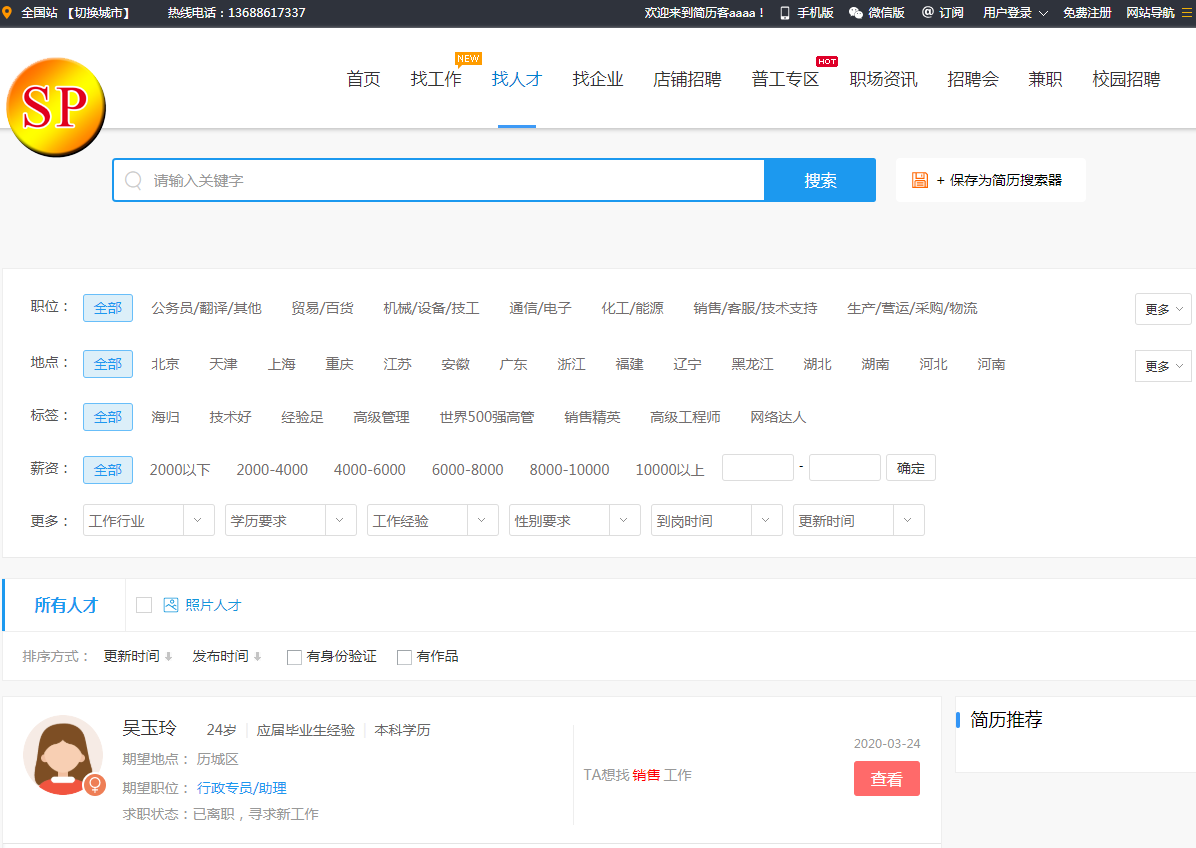Select 全部 in the 薪资 row
Image resolution: width=1196 pixels, height=848 pixels.
coord(108,470)
